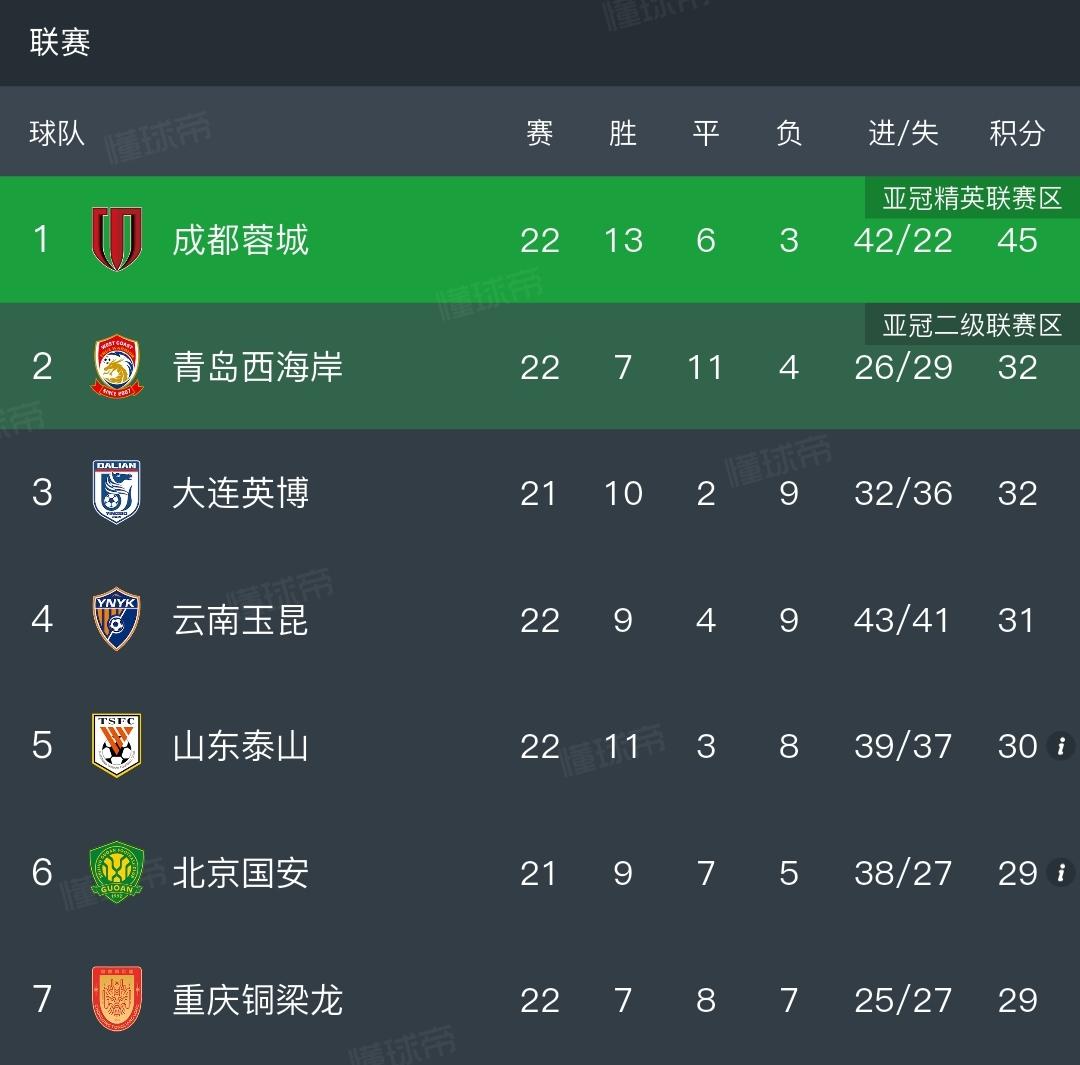Viewport: 1080px width, 1065px height.
Task: Click the 球队 column header
Action: click(x=57, y=133)
